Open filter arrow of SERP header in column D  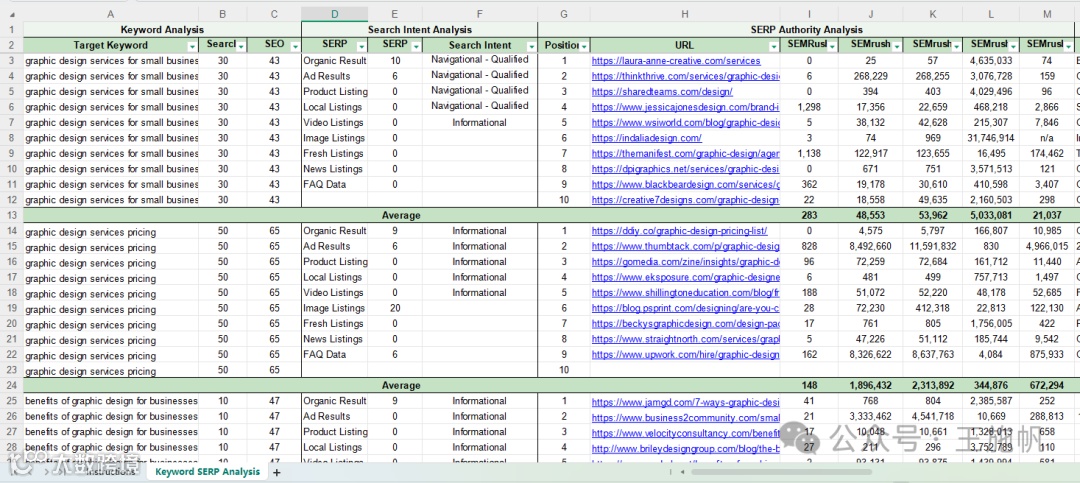click(x=361, y=46)
